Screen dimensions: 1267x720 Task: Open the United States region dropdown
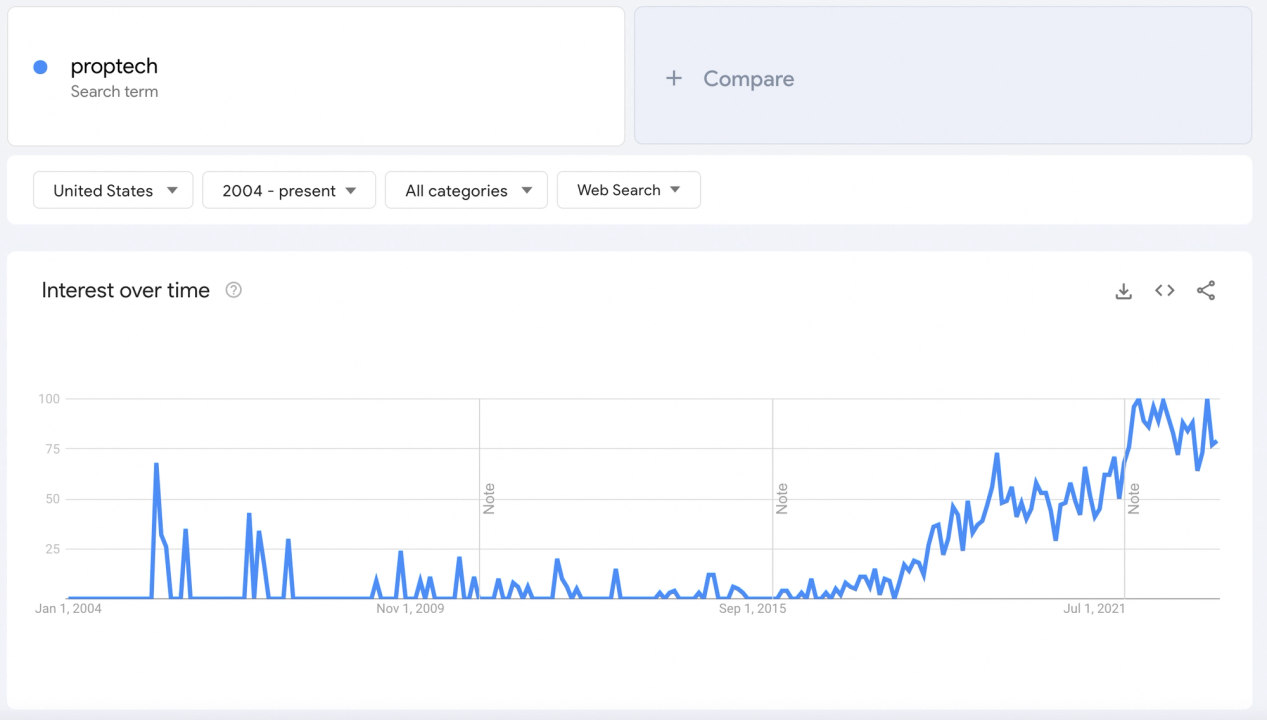click(113, 190)
